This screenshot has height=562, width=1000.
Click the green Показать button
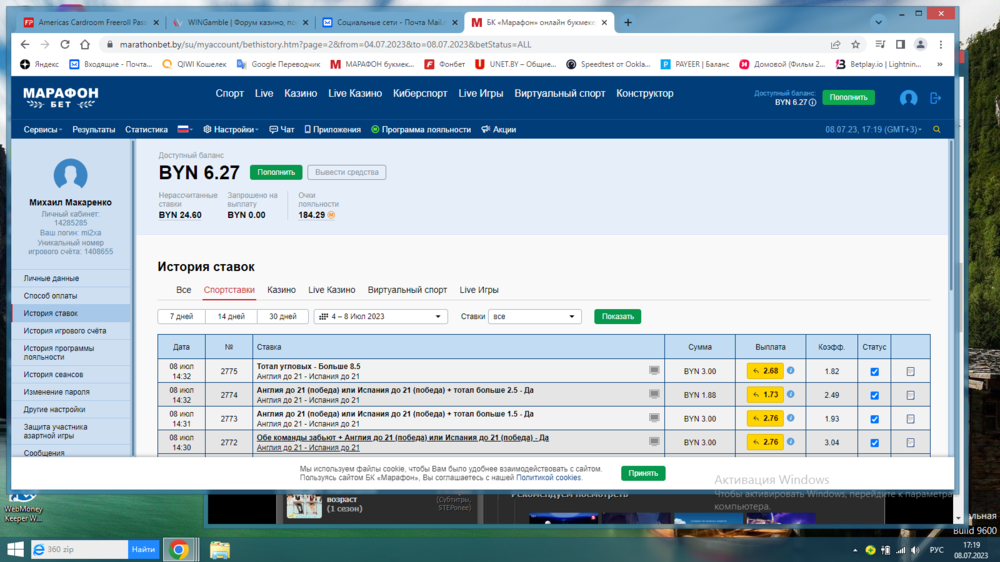[x=617, y=316]
